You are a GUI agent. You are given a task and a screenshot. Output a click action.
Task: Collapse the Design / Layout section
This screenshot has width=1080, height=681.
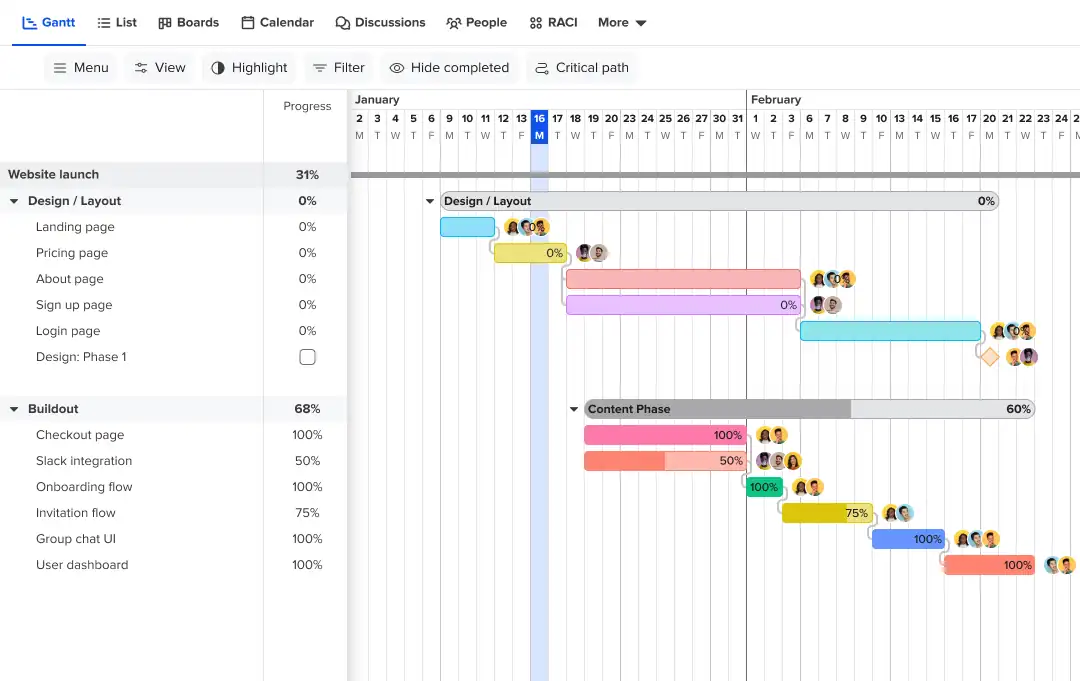(13, 200)
